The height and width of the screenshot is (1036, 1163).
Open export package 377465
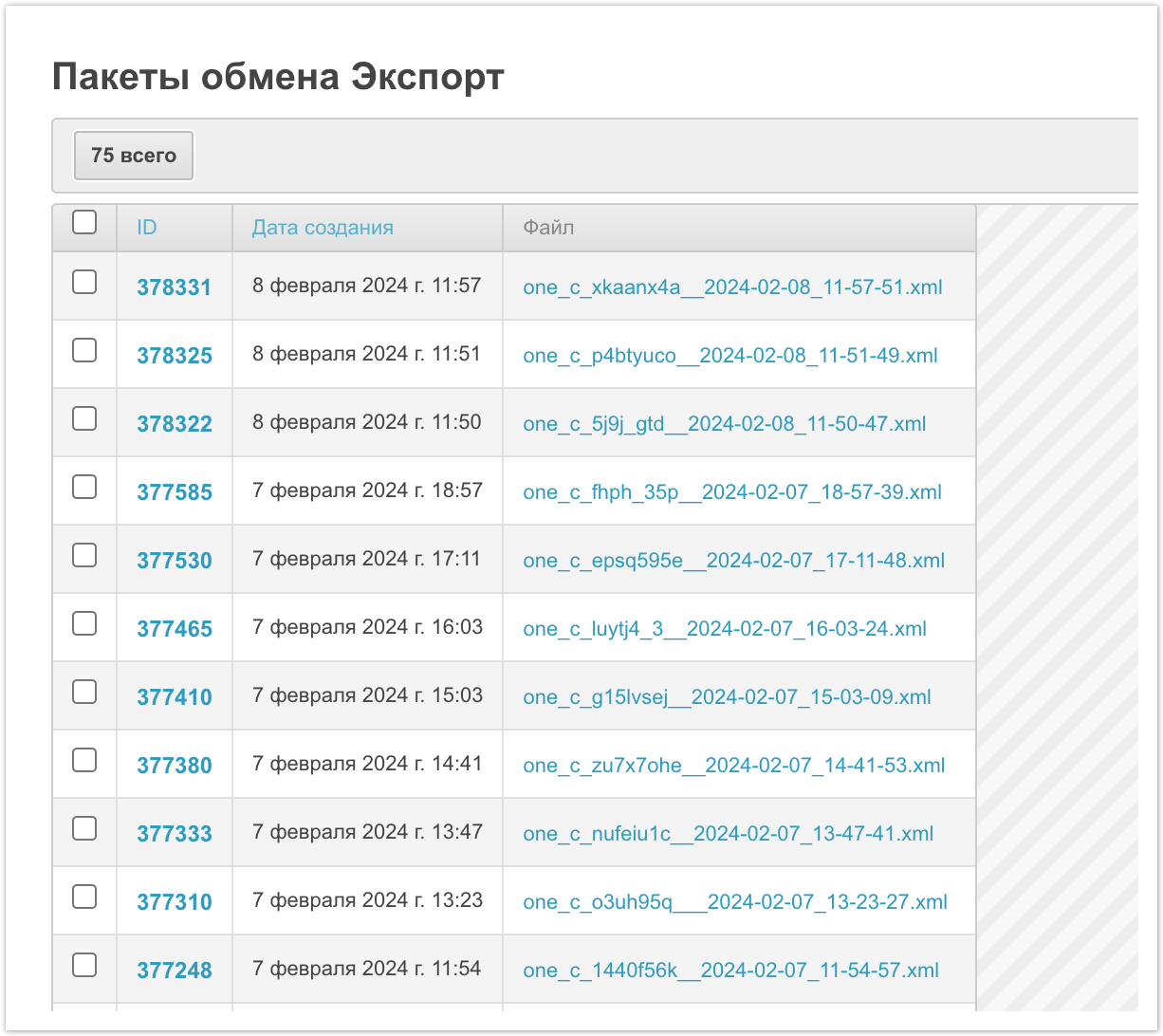pyautogui.click(x=175, y=629)
